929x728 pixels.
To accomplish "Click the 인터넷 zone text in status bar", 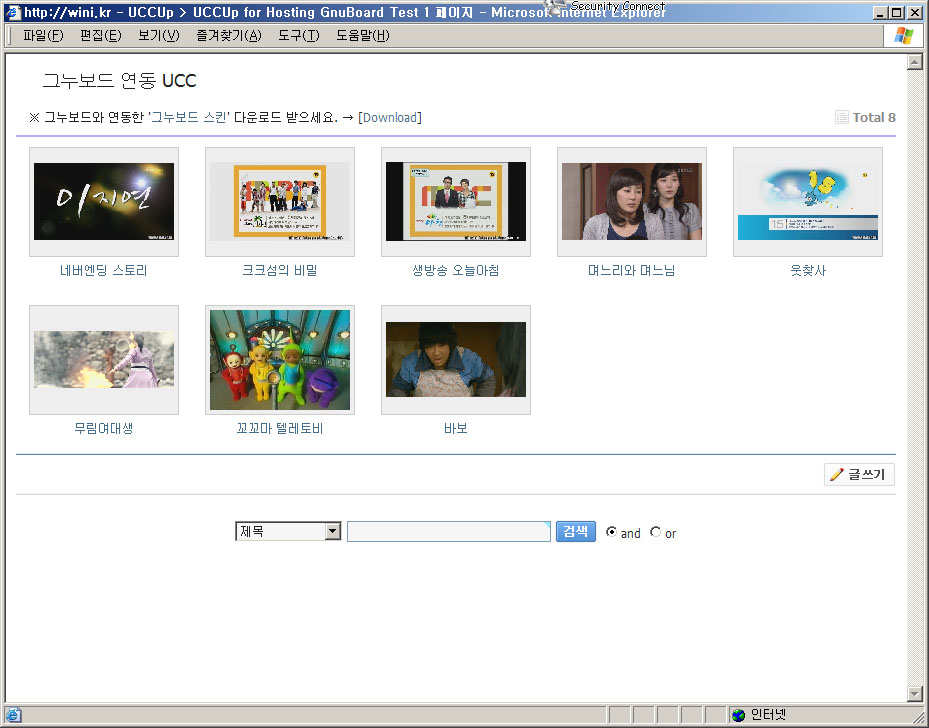I will (x=768, y=715).
